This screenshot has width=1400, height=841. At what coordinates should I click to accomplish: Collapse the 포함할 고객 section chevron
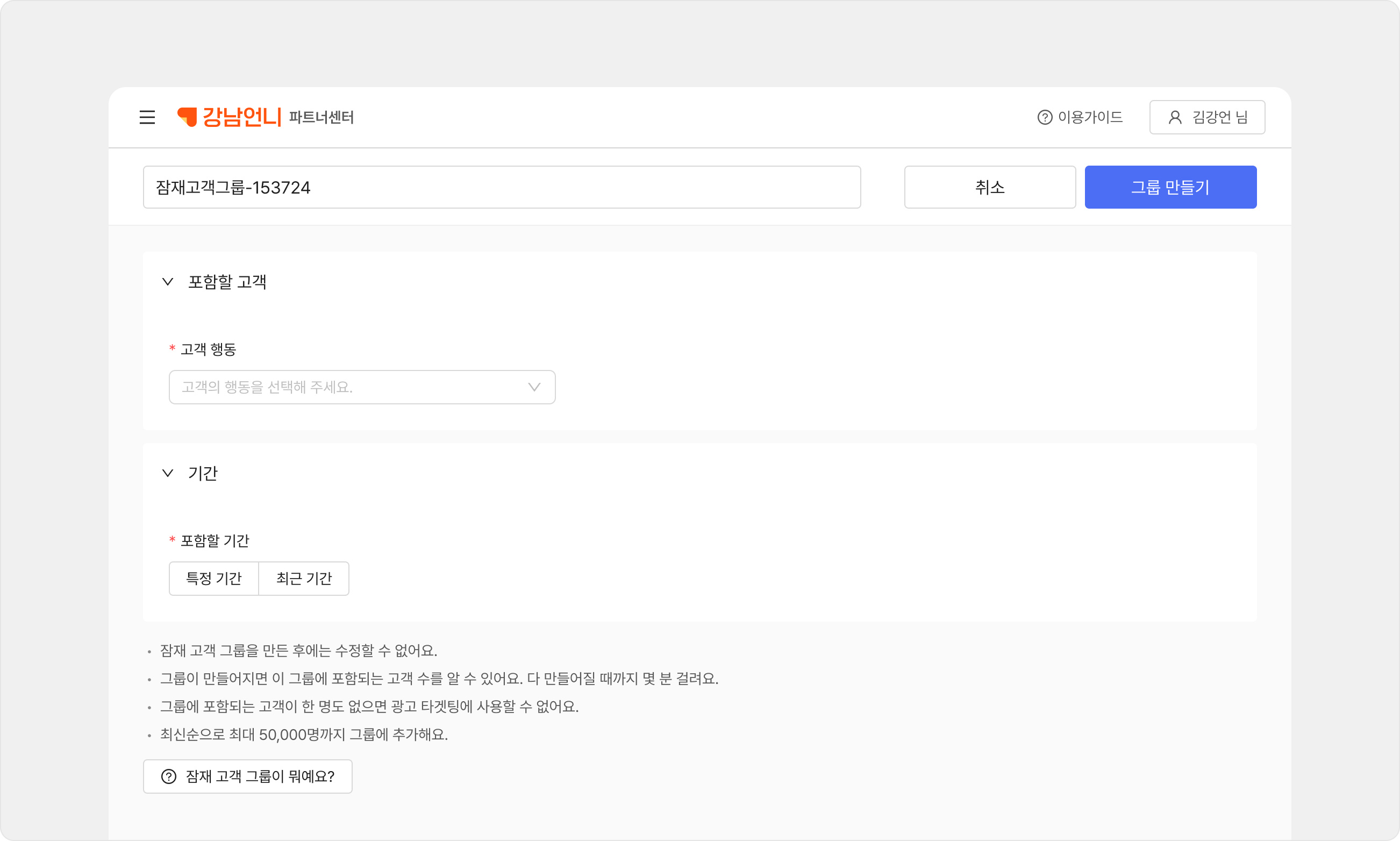pyautogui.click(x=168, y=282)
